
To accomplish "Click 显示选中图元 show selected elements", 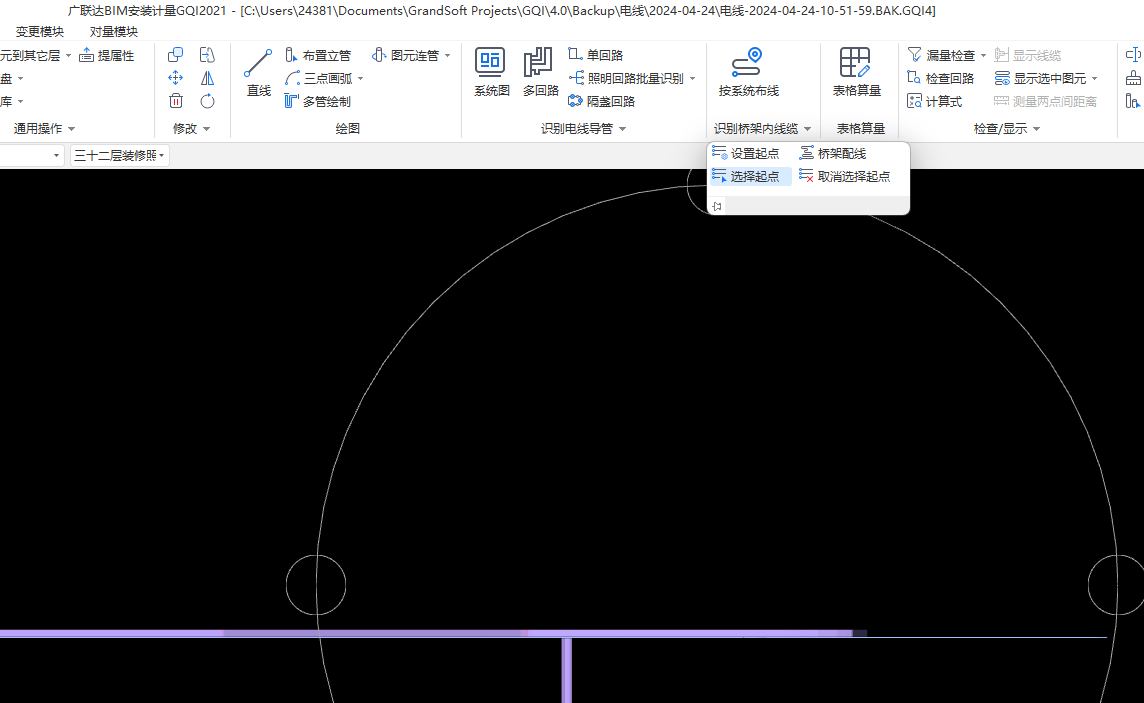I will 1040,78.
